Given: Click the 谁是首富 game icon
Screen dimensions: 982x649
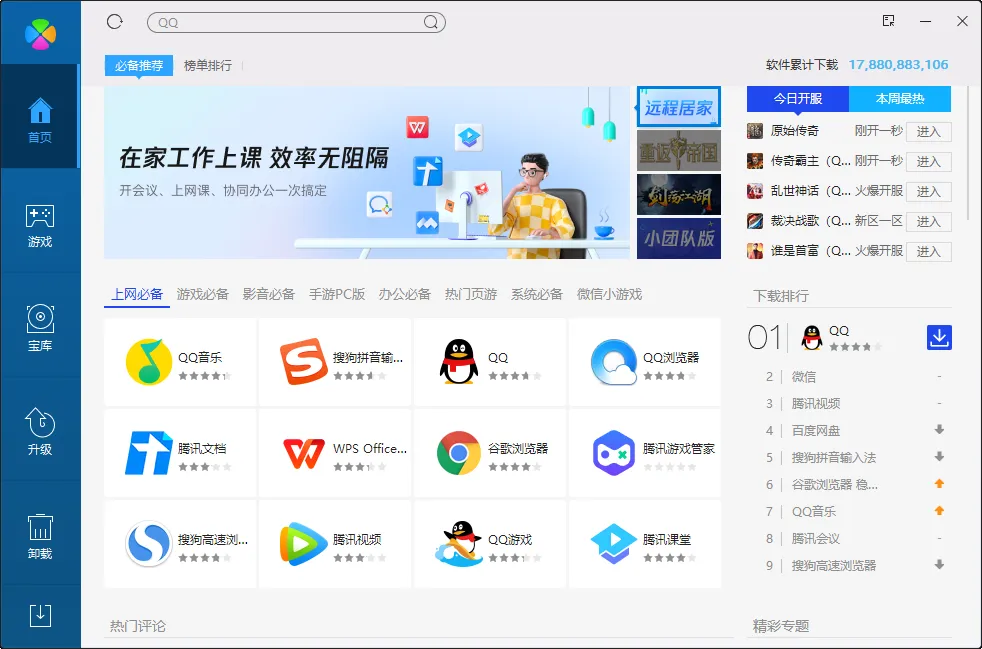Looking at the screenshot, I should click(755, 251).
